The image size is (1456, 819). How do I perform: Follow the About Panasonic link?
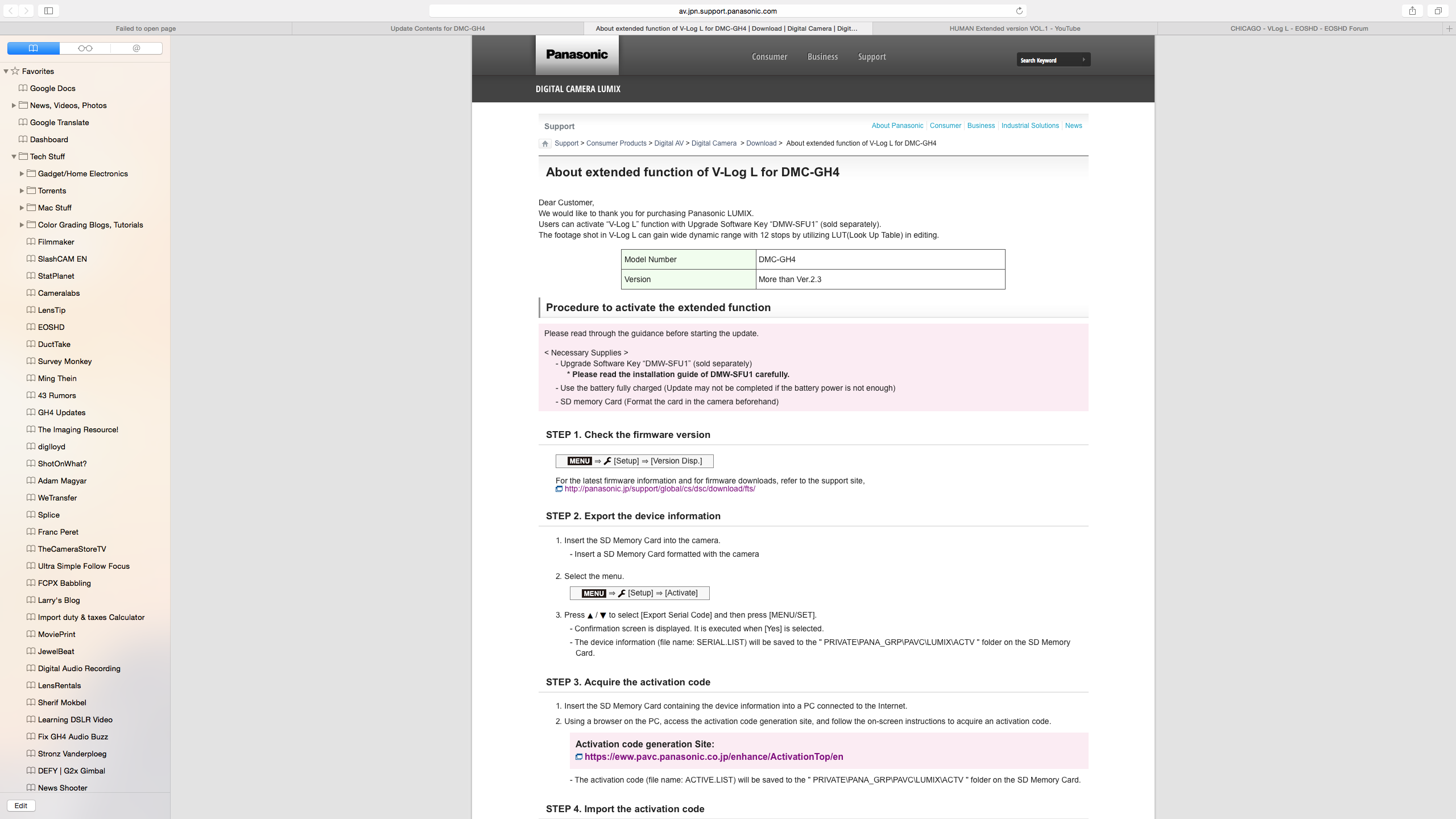point(897,126)
